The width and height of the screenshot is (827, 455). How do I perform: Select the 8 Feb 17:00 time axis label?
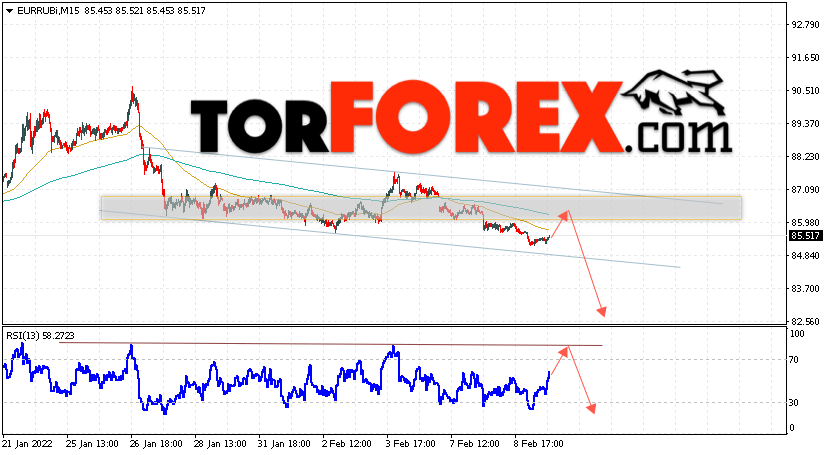(540, 443)
